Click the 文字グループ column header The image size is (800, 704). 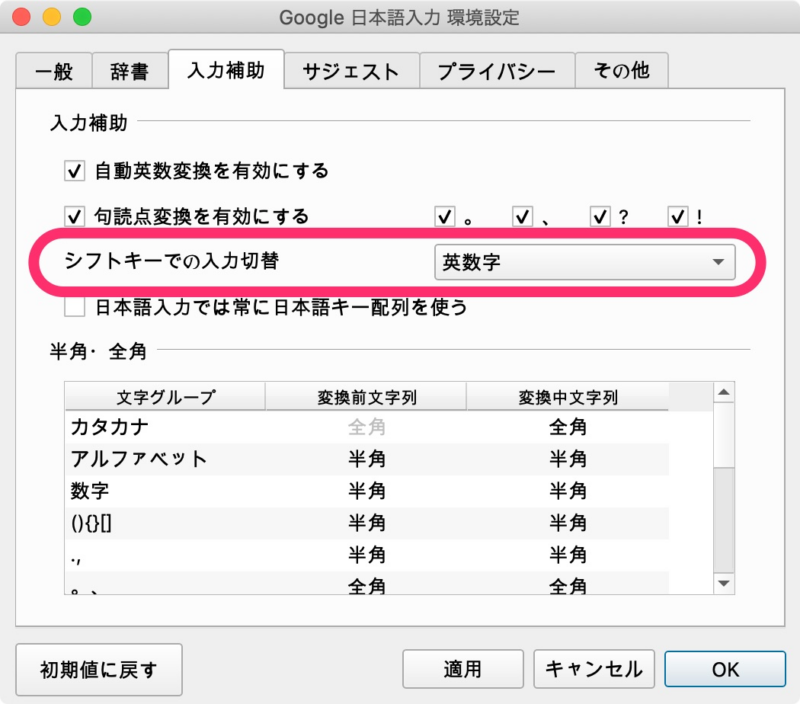[x=165, y=397]
